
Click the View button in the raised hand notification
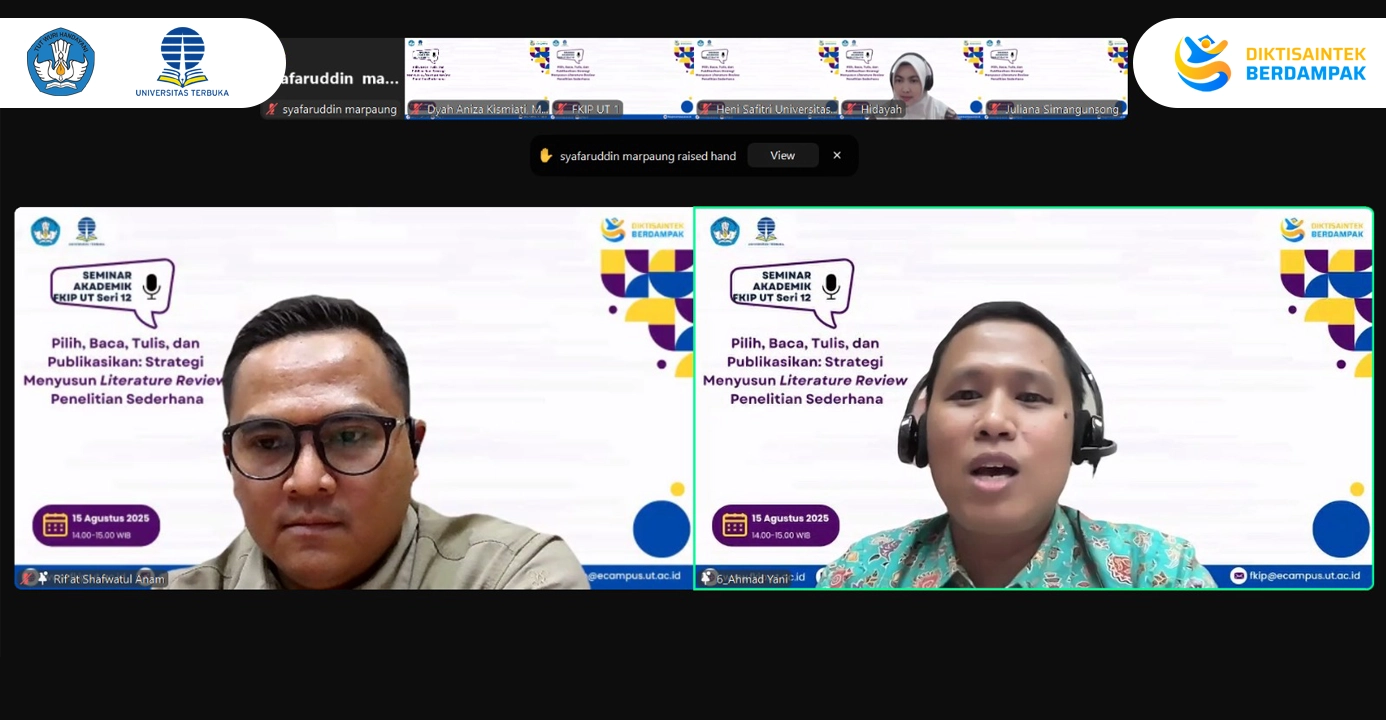[x=783, y=155]
